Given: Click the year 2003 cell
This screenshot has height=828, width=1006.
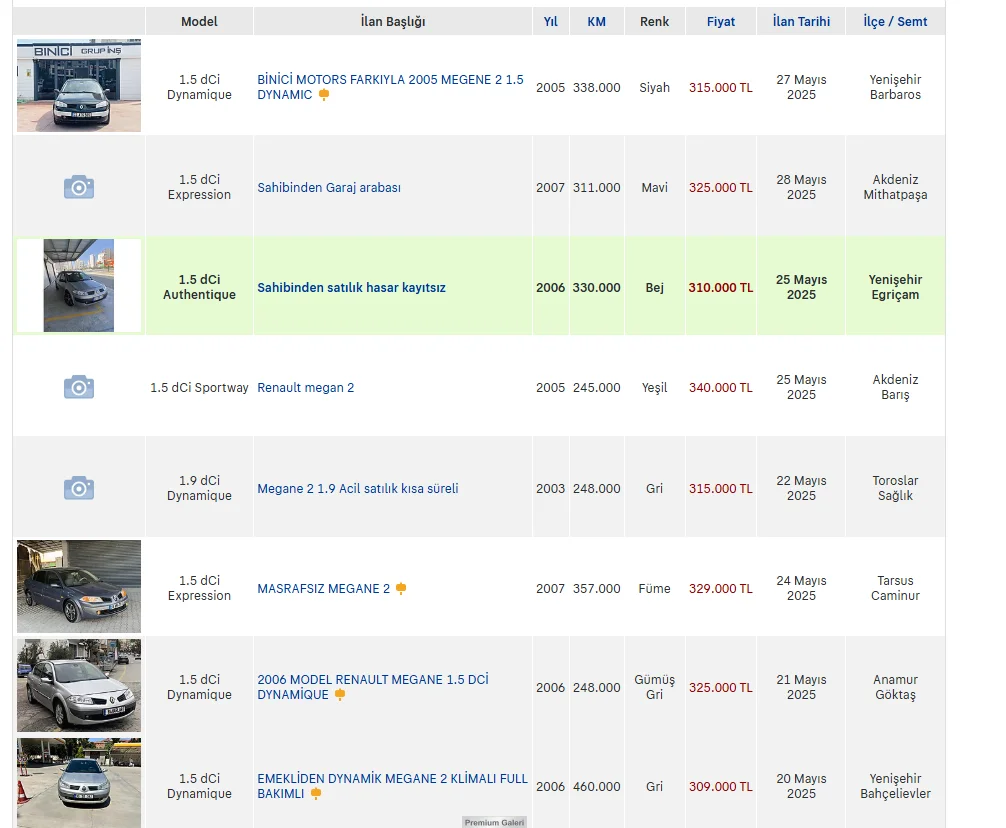Looking at the screenshot, I should [550, 488].
